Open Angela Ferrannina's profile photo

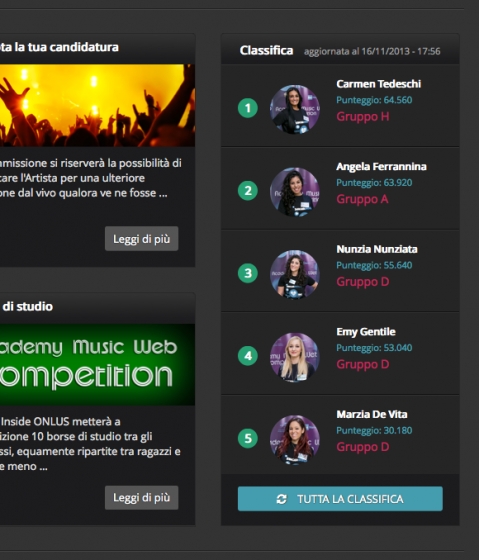pyautogui.click(x=295, y=192)
